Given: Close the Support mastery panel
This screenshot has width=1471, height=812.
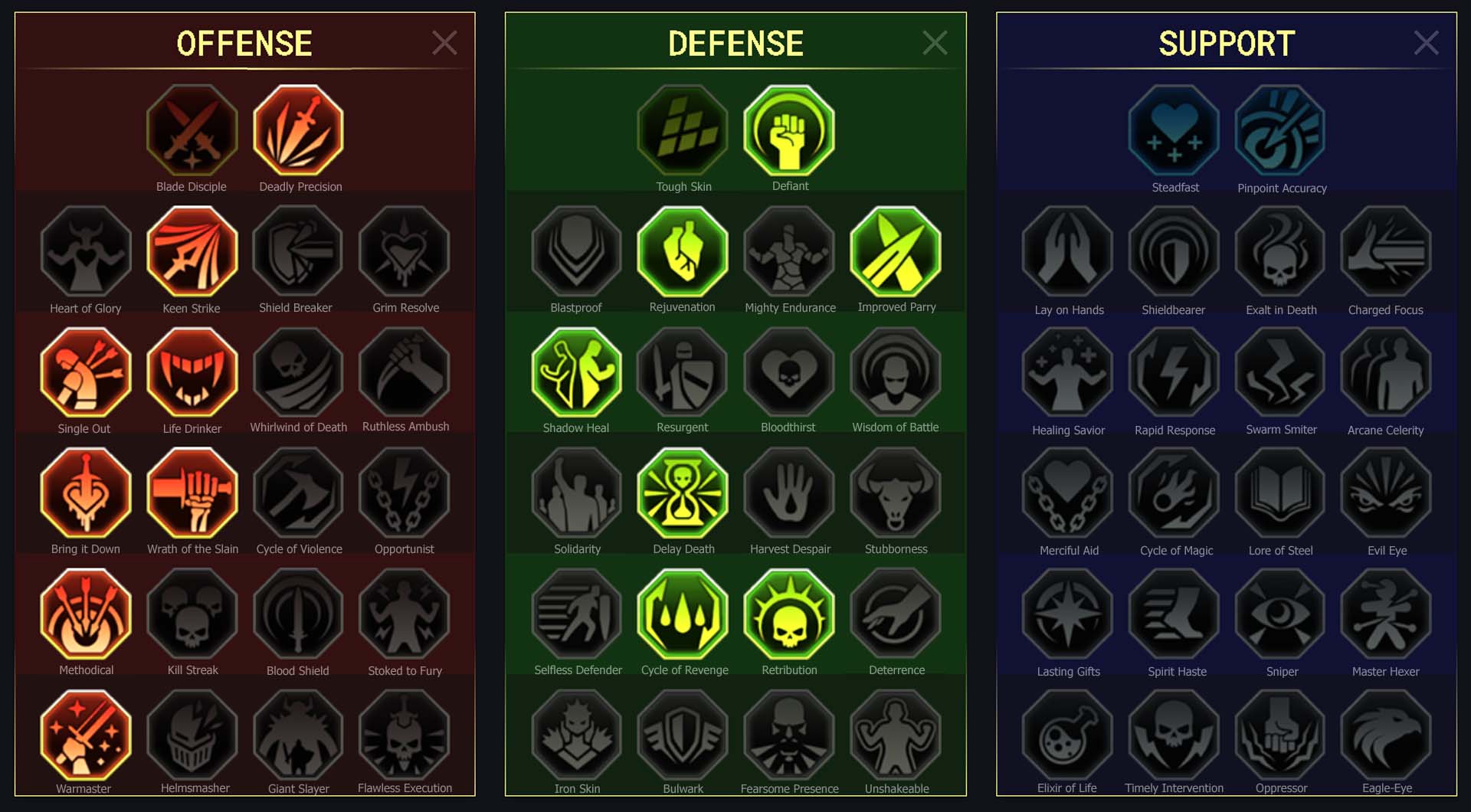Looking at the screenshot, I should [x=1426, y=43].
